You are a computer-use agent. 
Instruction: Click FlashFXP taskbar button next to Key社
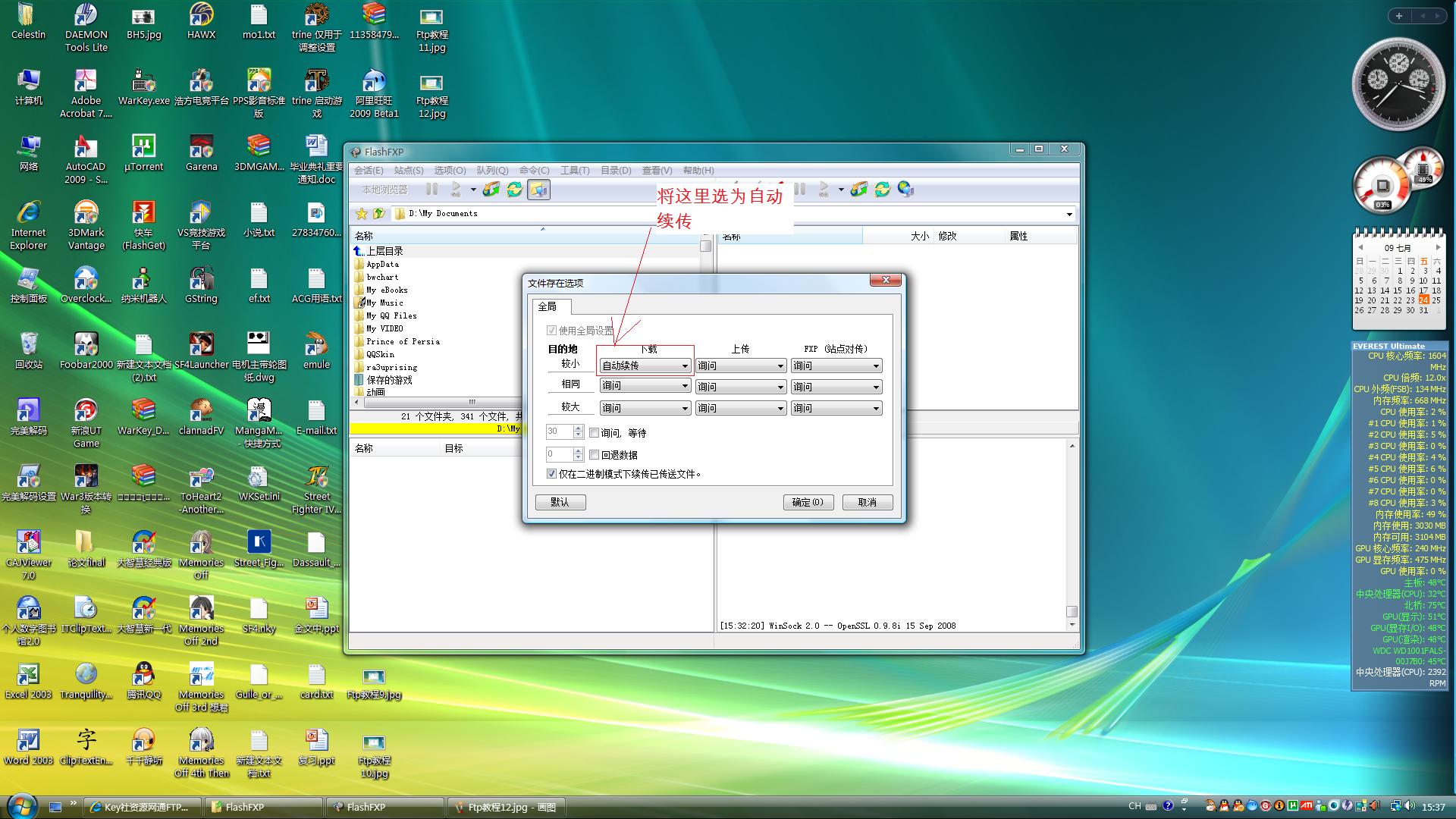262,807
